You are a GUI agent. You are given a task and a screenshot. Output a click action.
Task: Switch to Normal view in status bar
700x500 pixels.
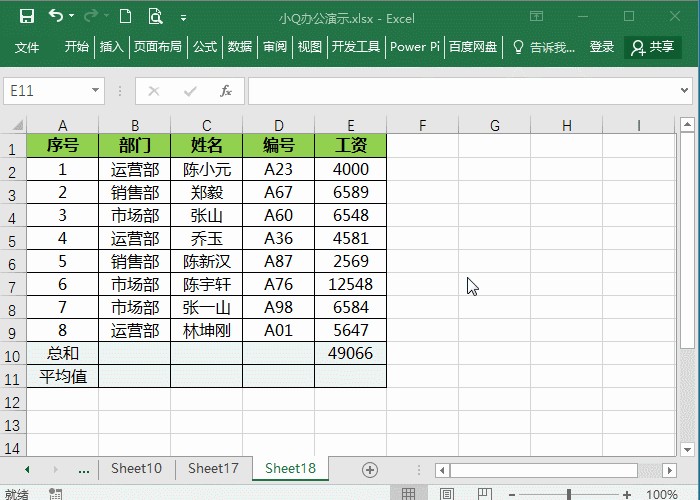click(408, 494)
